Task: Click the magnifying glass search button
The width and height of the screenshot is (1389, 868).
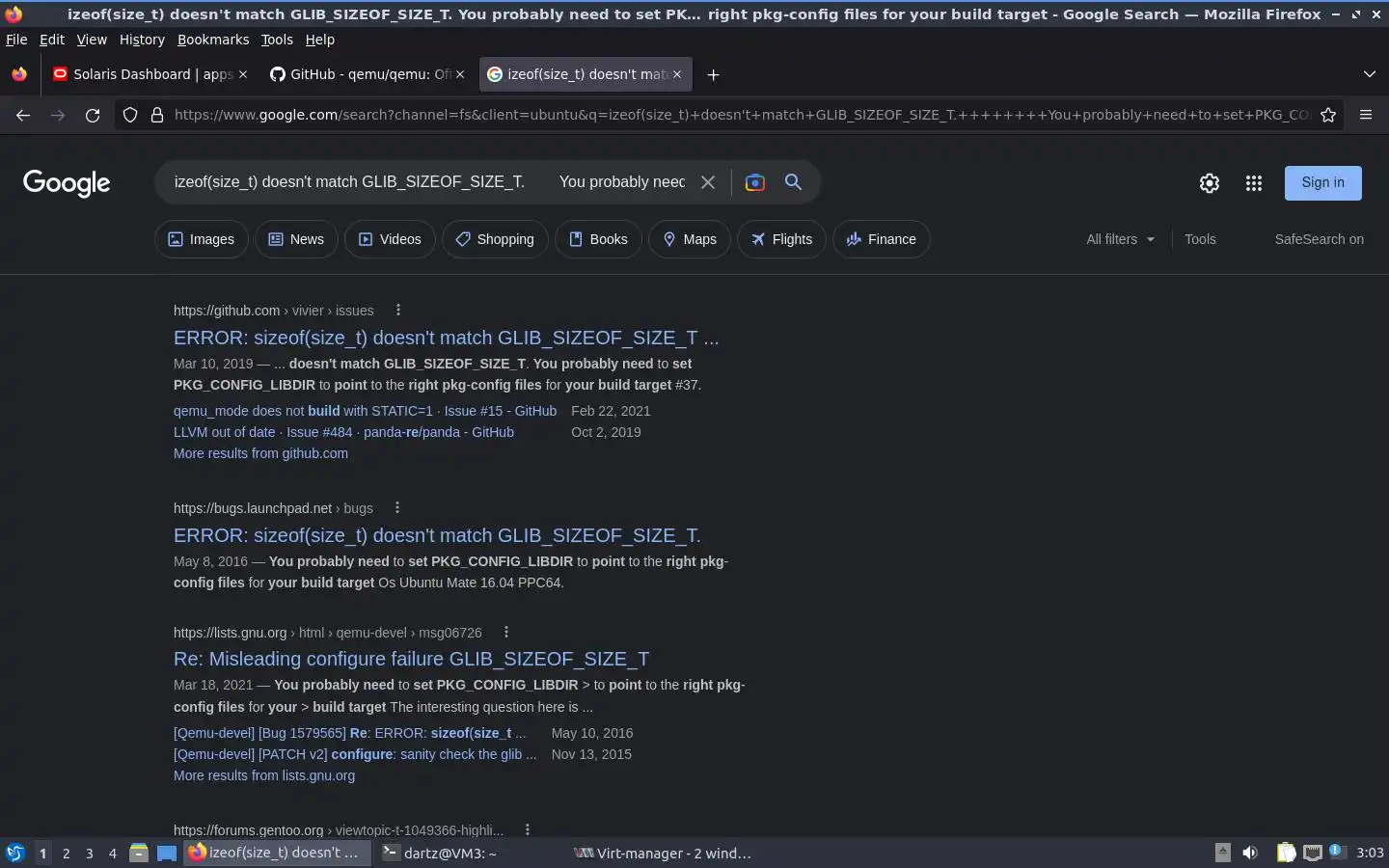Action: click(793, 182)
